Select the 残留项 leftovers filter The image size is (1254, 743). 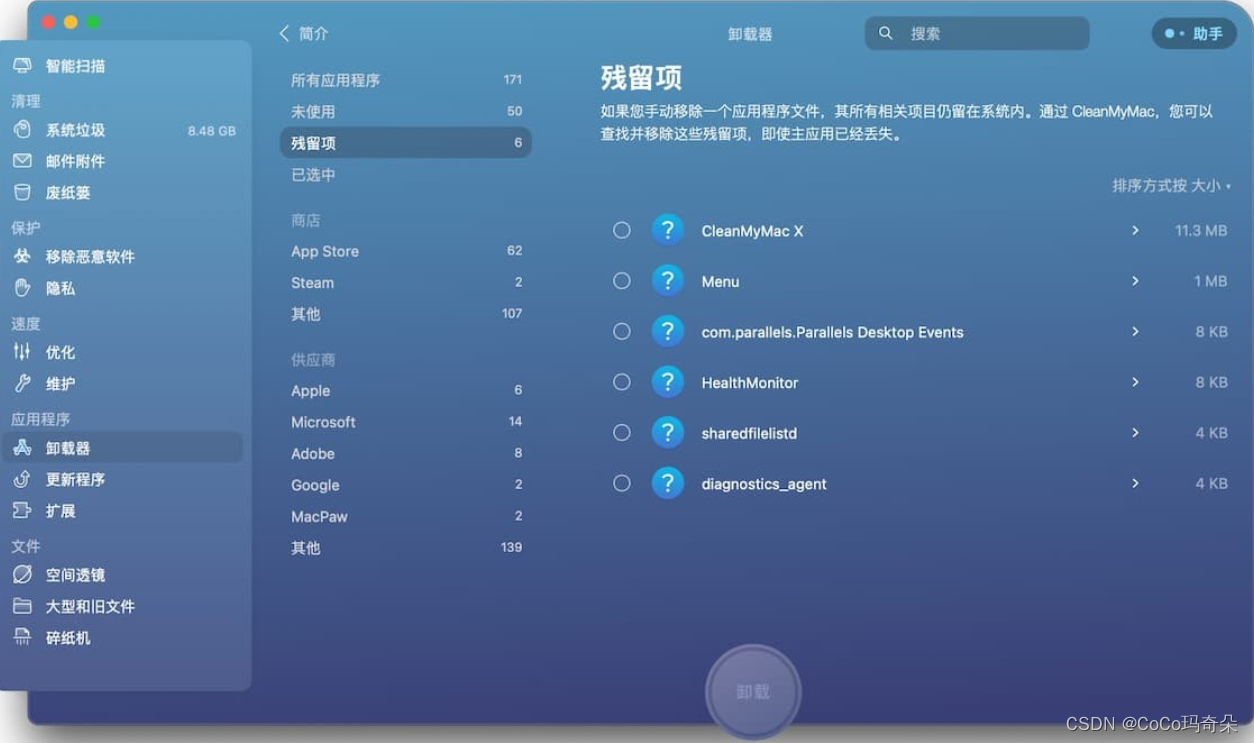[x=406, y=143]
